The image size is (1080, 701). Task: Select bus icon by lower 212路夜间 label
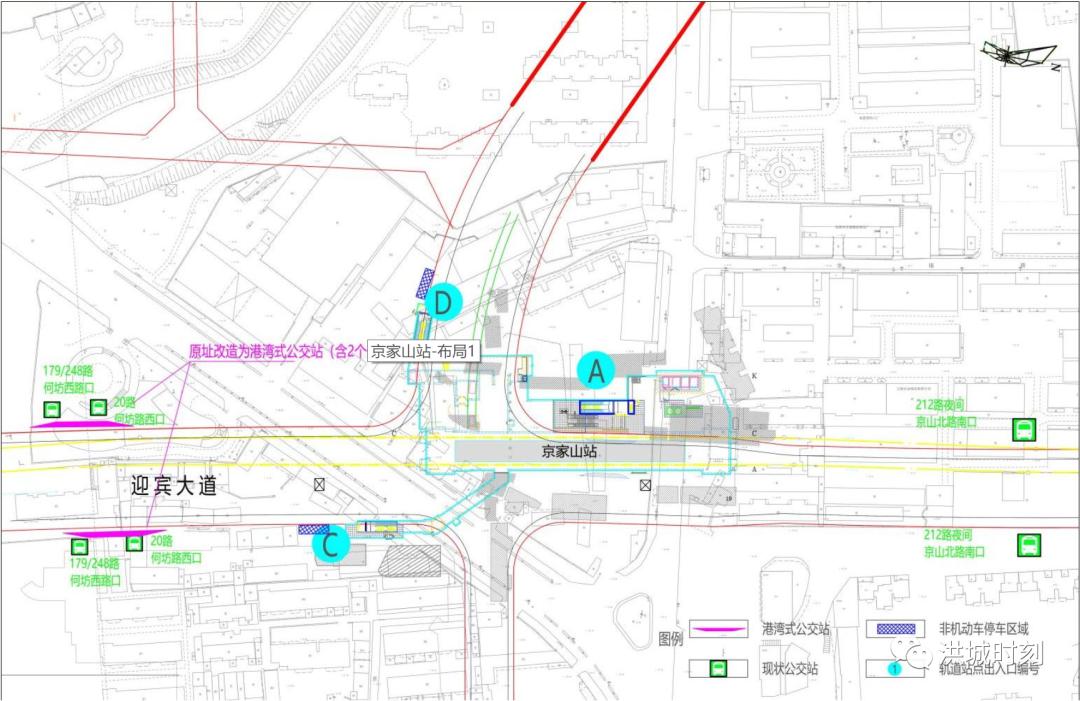[x=1029, y=545]
